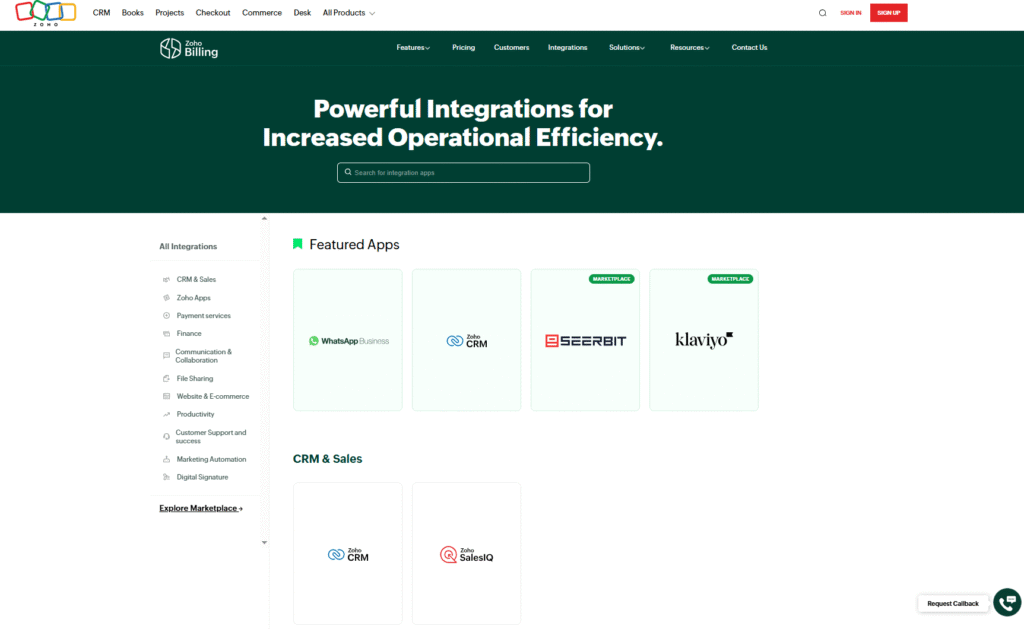1024x629 pixels.
Task: Follow the Explore Marketplace link
Action: click(x=201, y=508)
